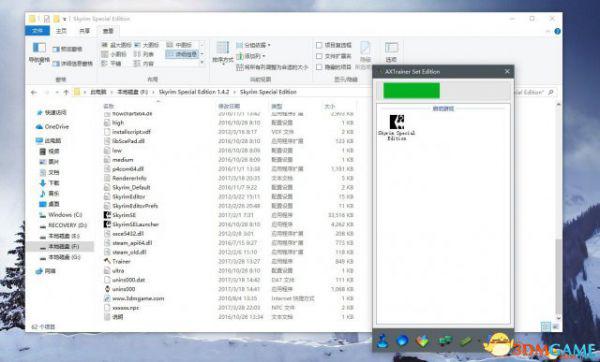Toggle the hidden items checkbox
This screenshot has height=362, width=600.
tap(319, 67)
